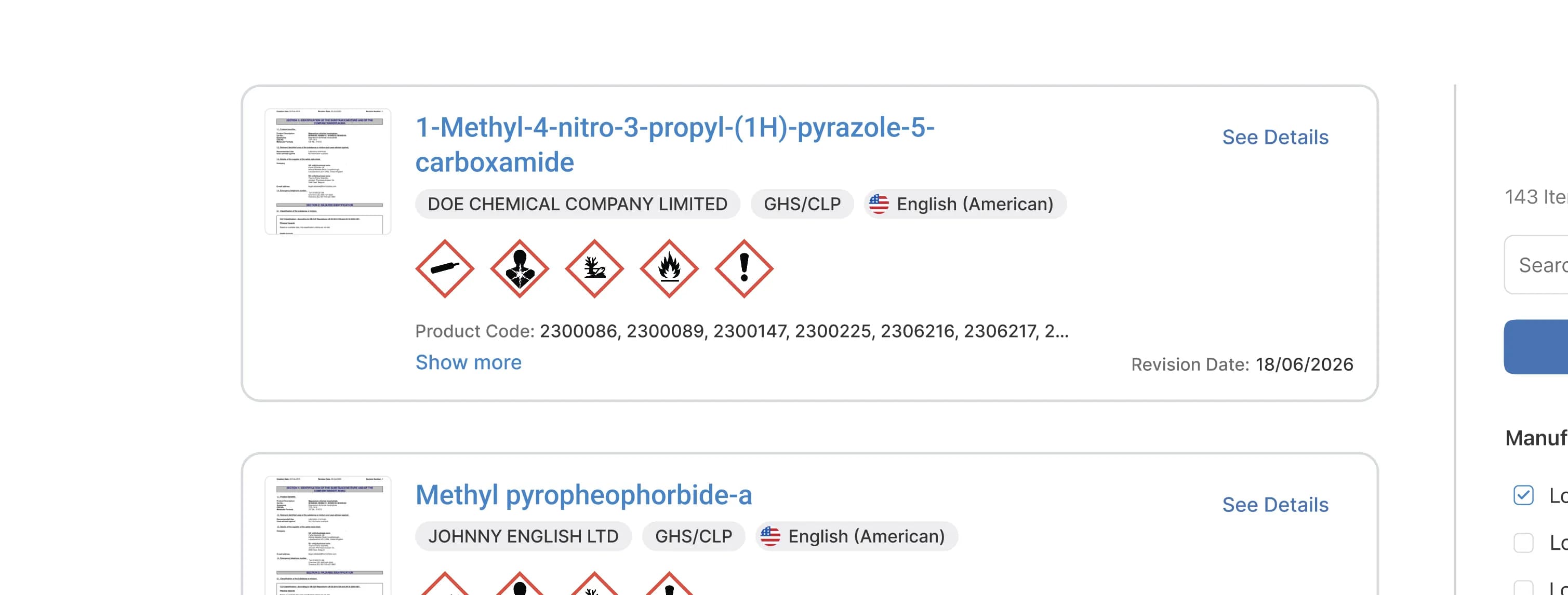Image resolution: width=1568 pixels, height=595 pixels.
Task: Click the blue search button in sidebar
Action: pyautogui.click(x=1546, y=347)
